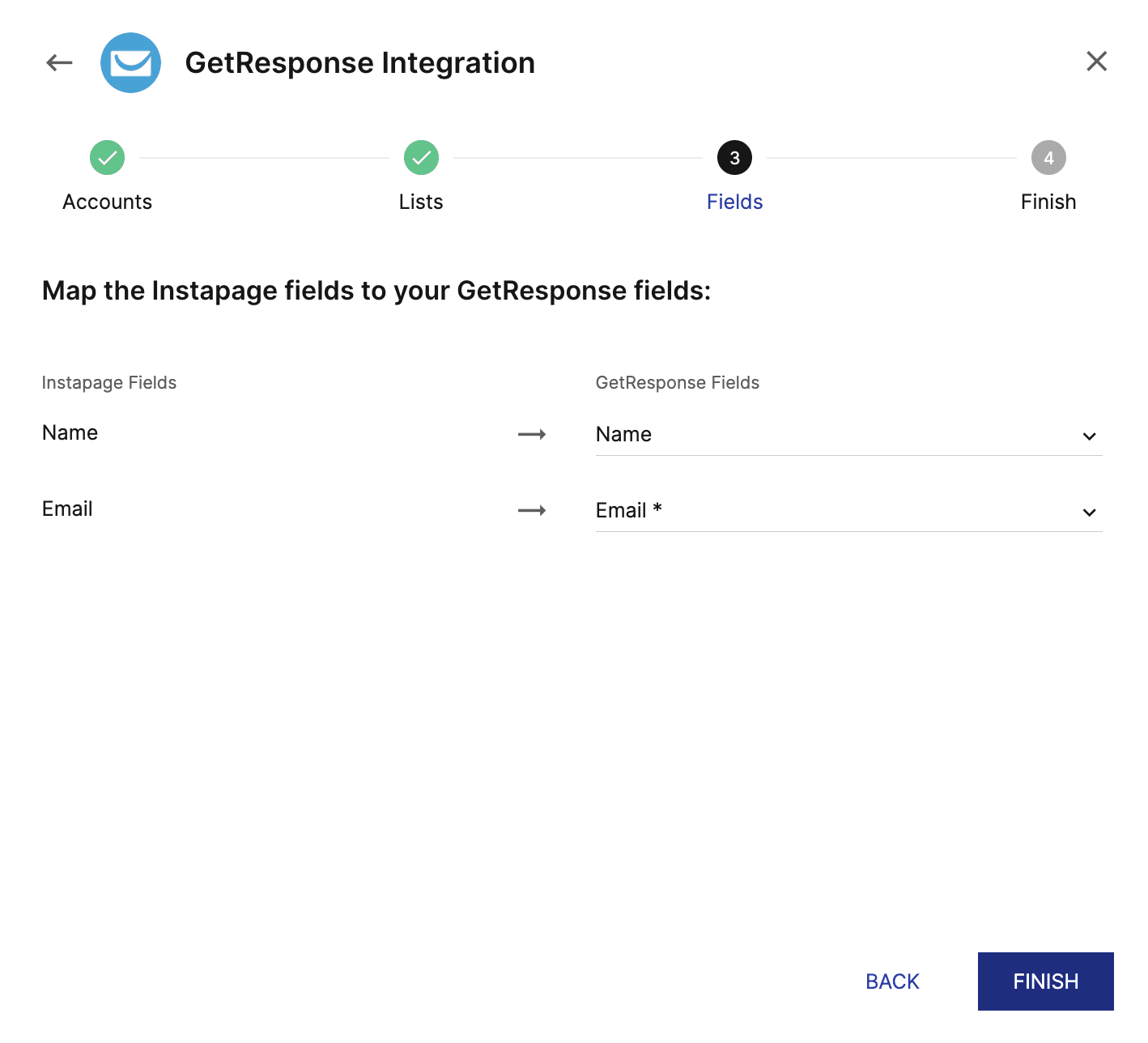Switch to the Accounts step

click(x=107, y=202)
